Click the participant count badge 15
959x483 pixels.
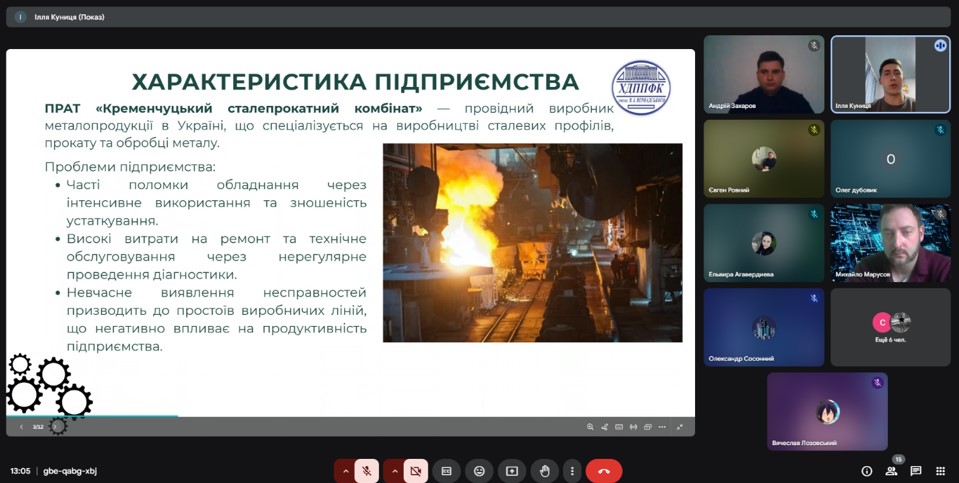(898, 459)
